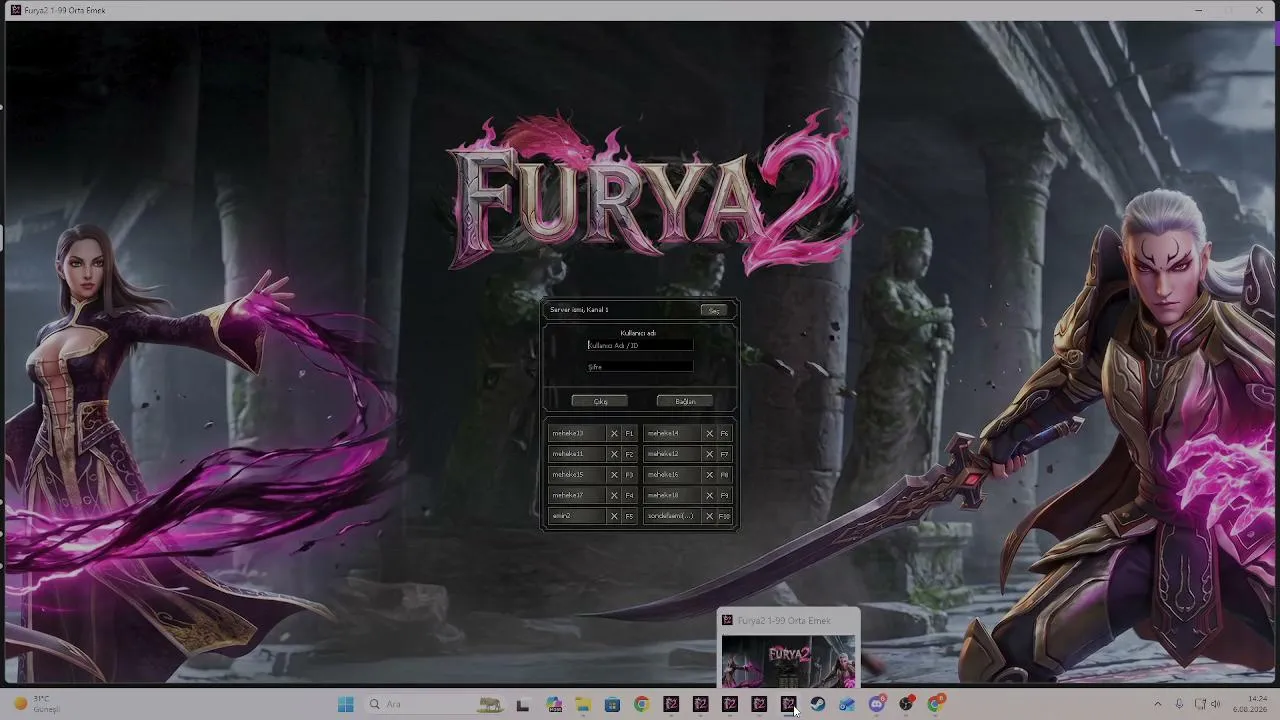Select the saved account in the F10 row
Image resolution: width=1280 pixels, height=720 pixels.
pos(672,516)
